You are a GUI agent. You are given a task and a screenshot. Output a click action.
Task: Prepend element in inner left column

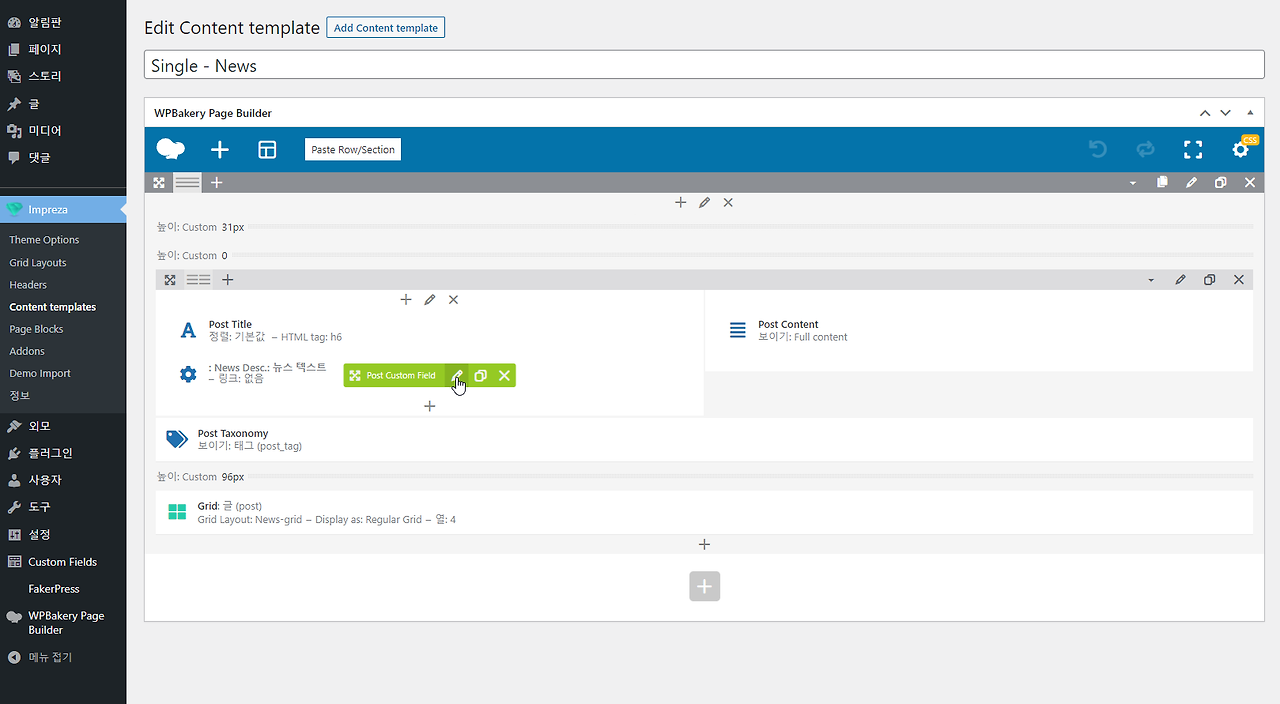click(x=406, y=299)
